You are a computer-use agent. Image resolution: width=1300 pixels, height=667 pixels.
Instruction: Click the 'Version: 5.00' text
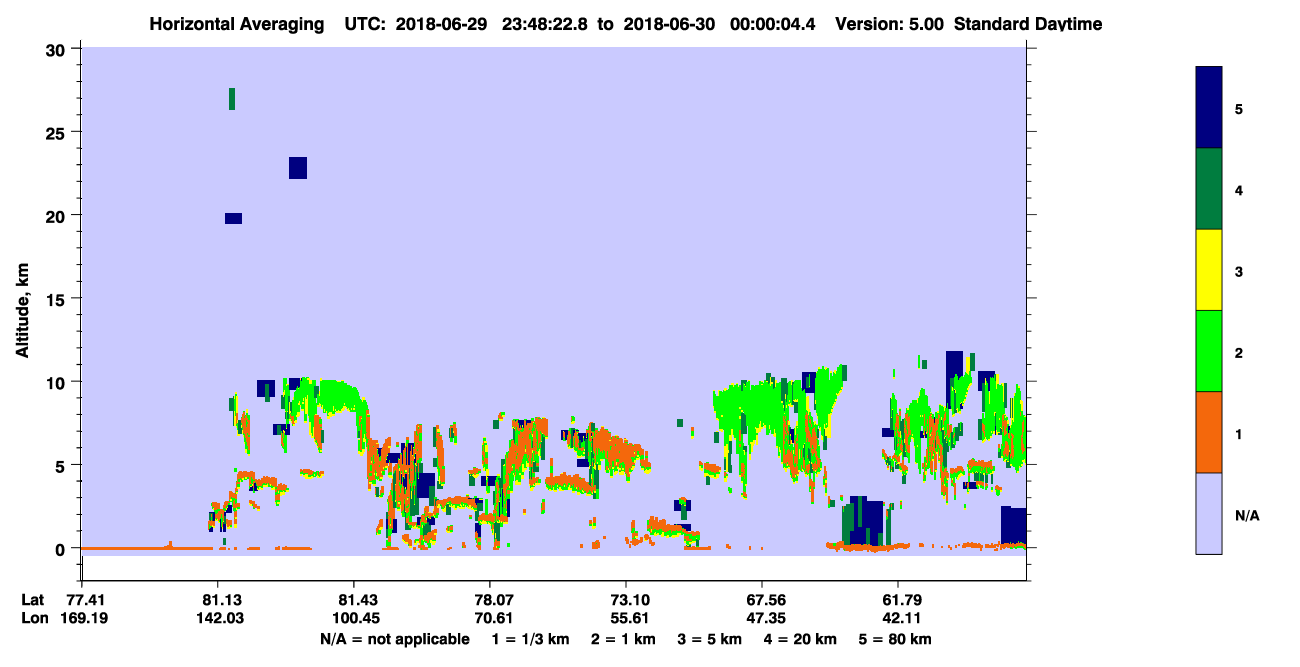tap(889, 23)
